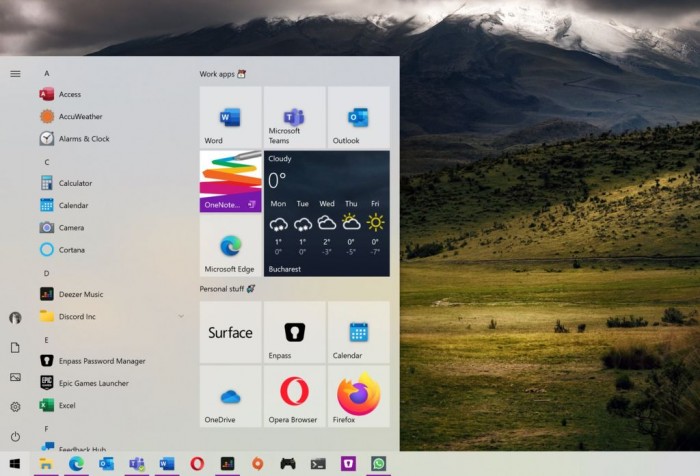
Task: Jump via the letter E header
Action: tap(46, 340)
